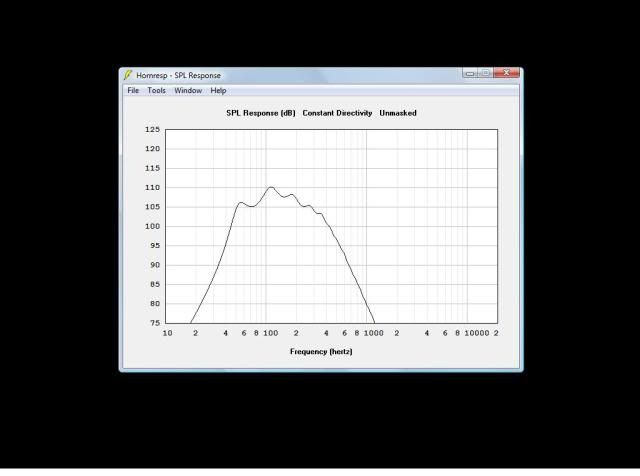Click the 'SPL Response (dB)' chart title

click(261, 113)
